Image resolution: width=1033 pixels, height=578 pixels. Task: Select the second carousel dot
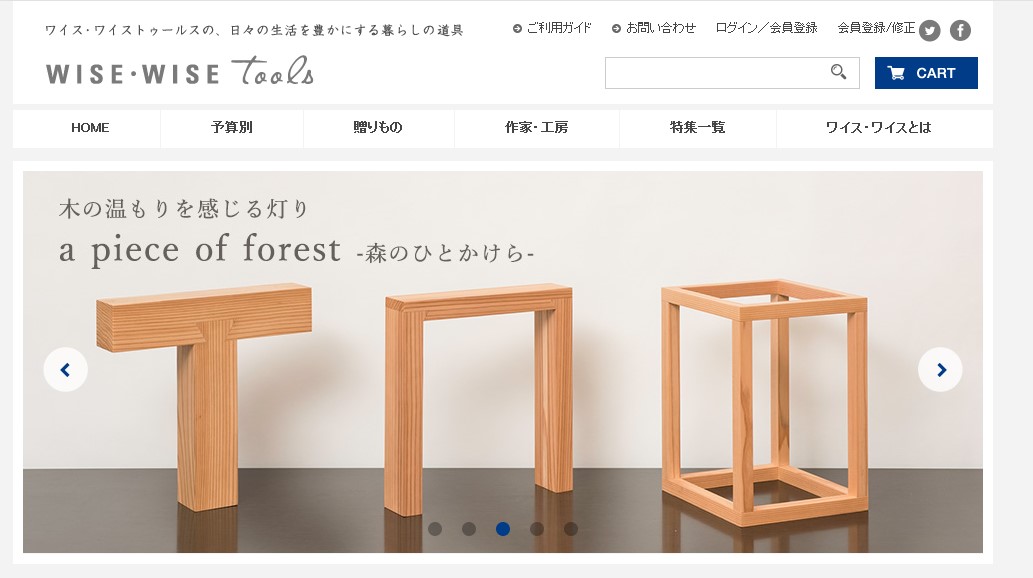click(469, 529)
